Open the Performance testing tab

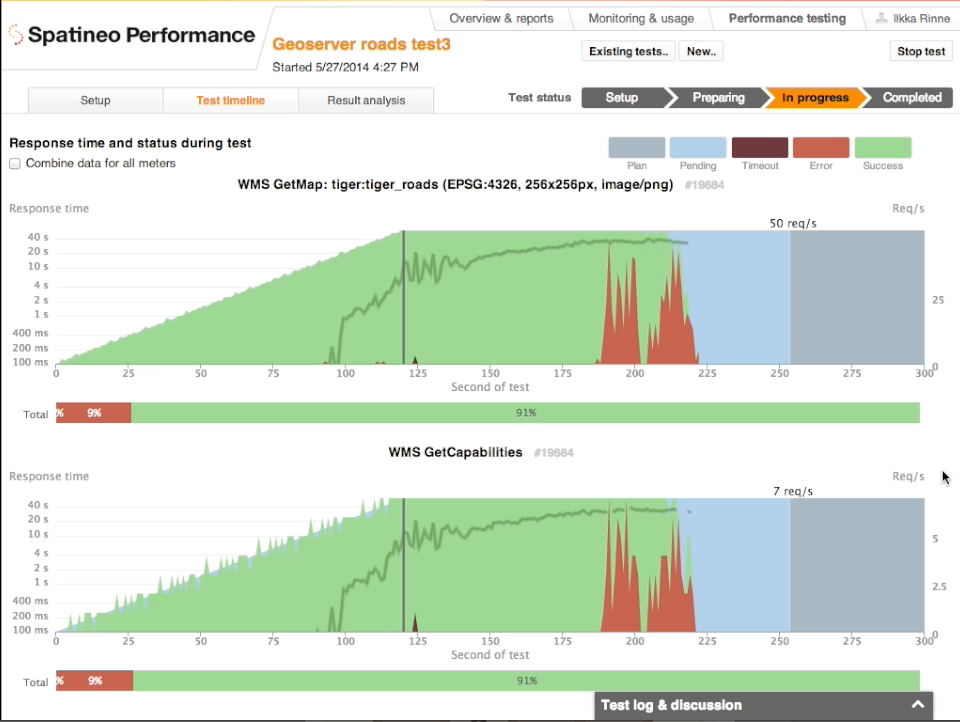click(787, 18)
